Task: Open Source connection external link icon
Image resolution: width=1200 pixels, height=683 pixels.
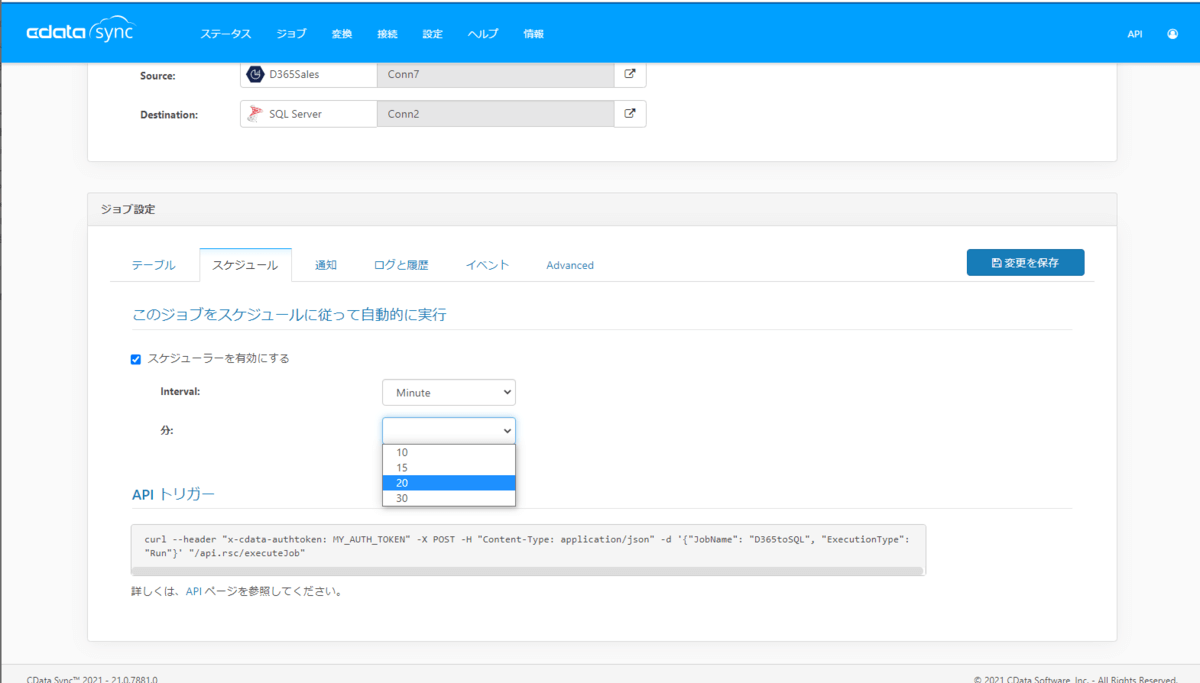Action: point(630,74)
